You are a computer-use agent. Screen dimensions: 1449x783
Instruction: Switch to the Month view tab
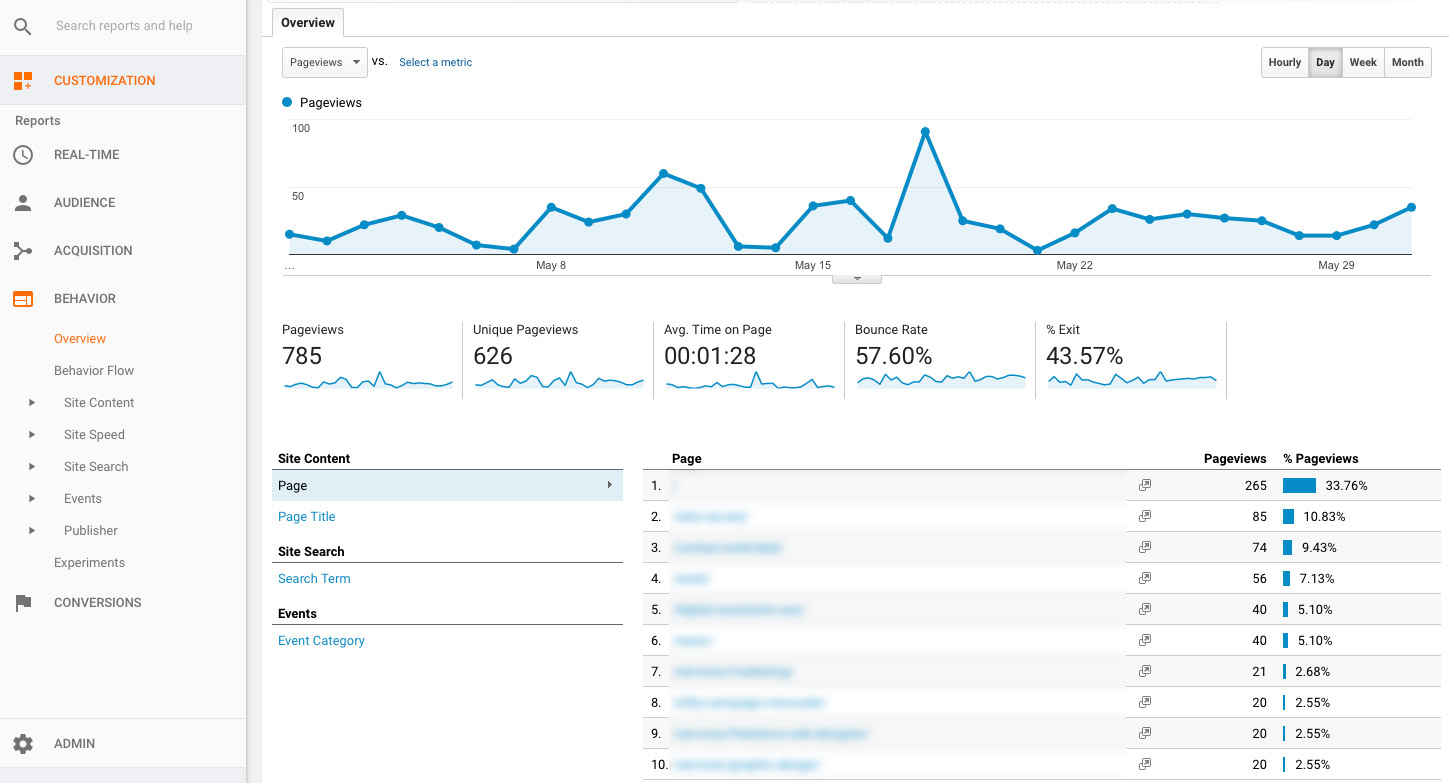click(1407, 62)
